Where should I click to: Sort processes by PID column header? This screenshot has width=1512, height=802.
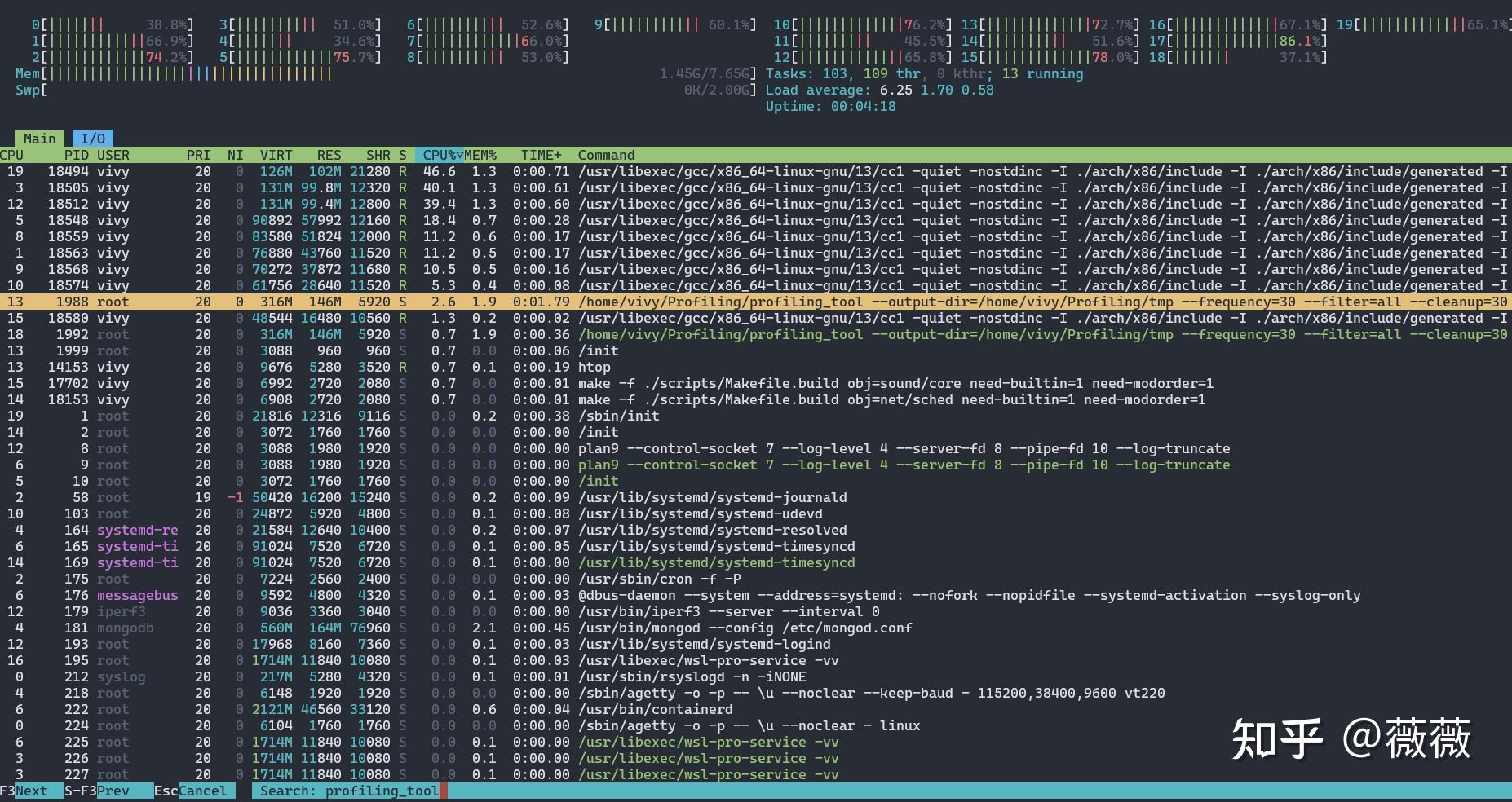77,155
